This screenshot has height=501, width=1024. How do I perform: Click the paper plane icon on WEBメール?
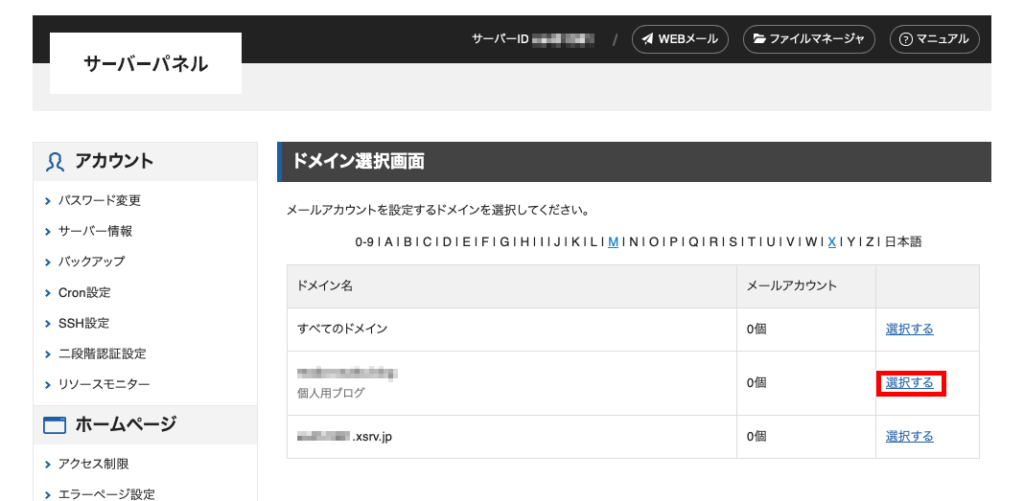(x=647, y=39)
